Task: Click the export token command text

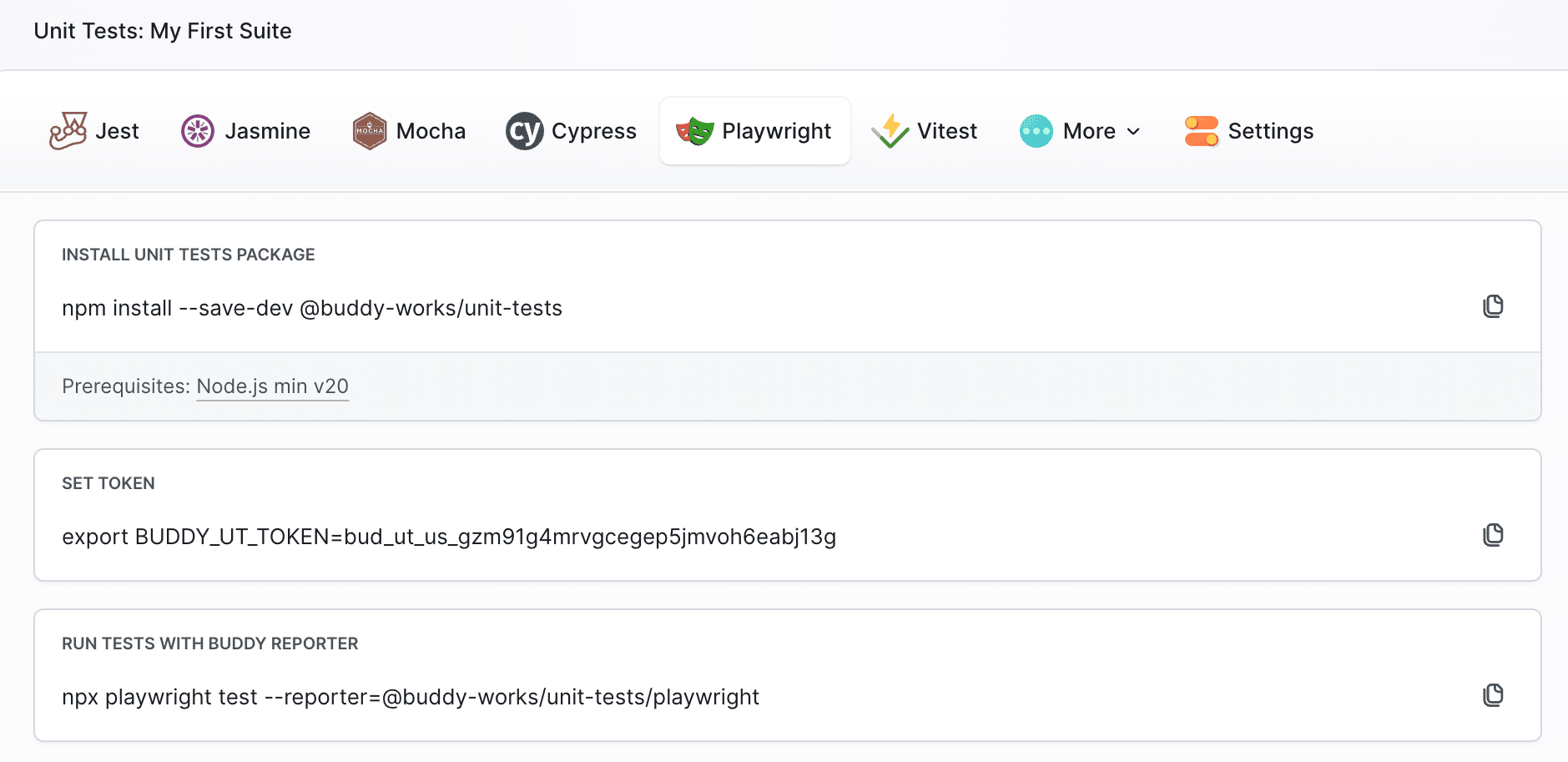Action: click(x=449, y=537)
